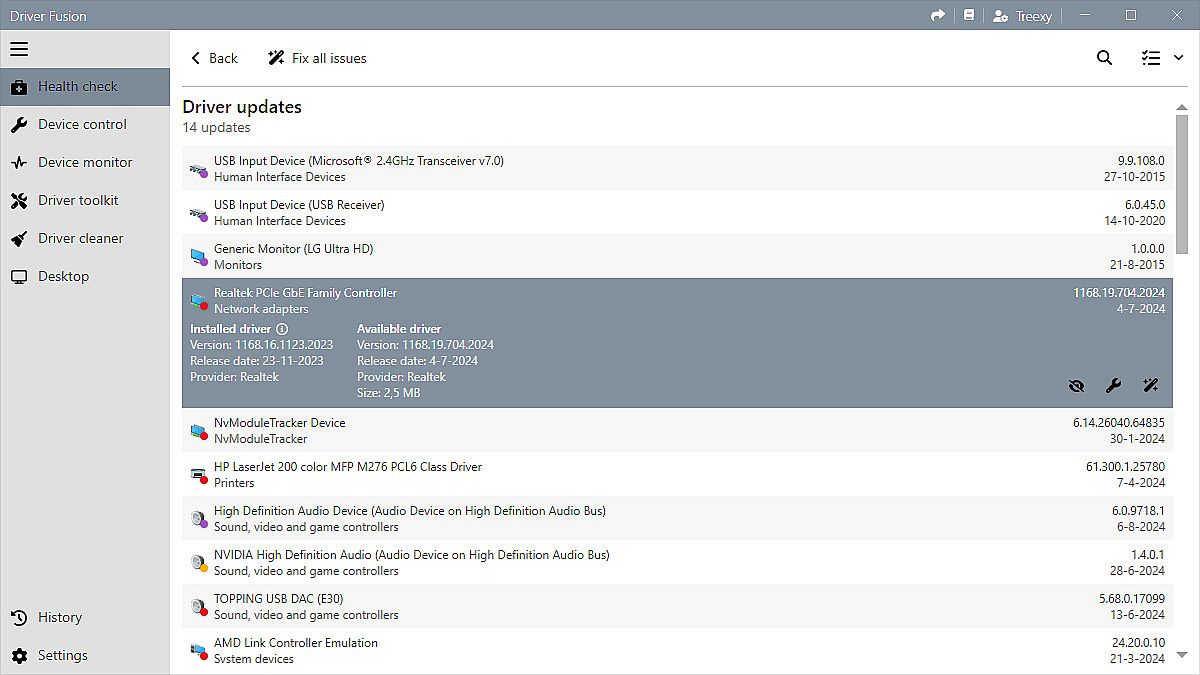Screen dimensions: 1200x675
Task: Click the info icon next to Installed driver
Action: (282, 329)
